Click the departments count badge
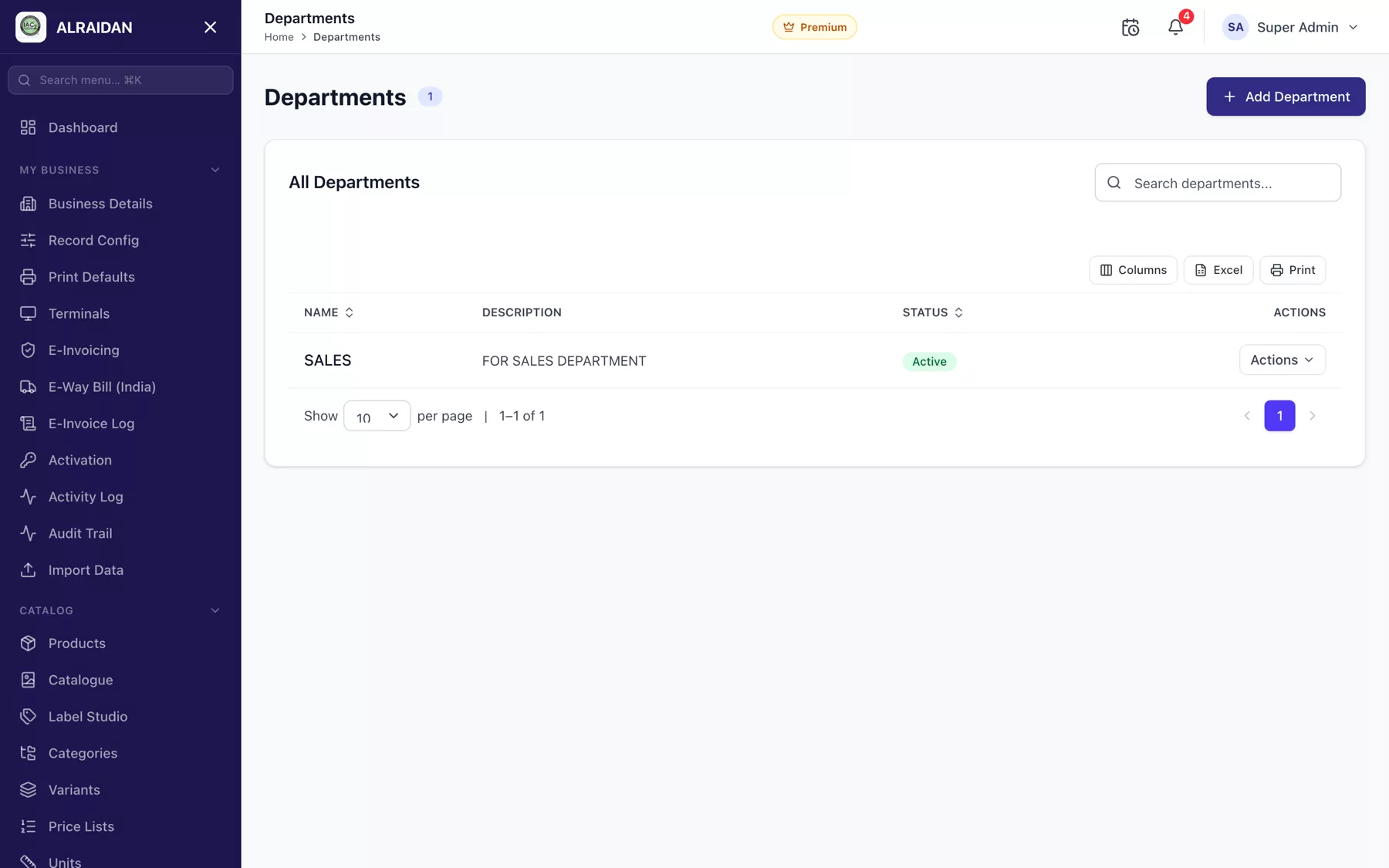Image resolution: width=1389 pixels, height=868 pixels. point(430,96)
